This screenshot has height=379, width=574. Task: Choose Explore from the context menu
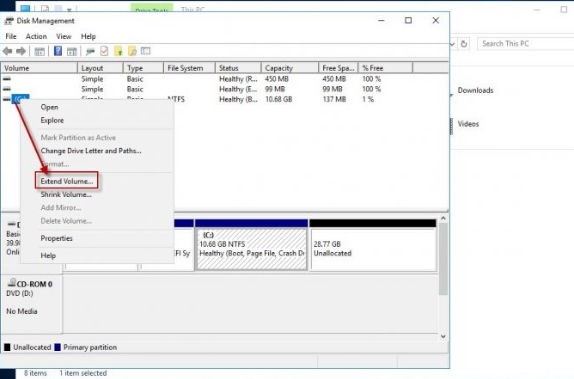(52, 120)
